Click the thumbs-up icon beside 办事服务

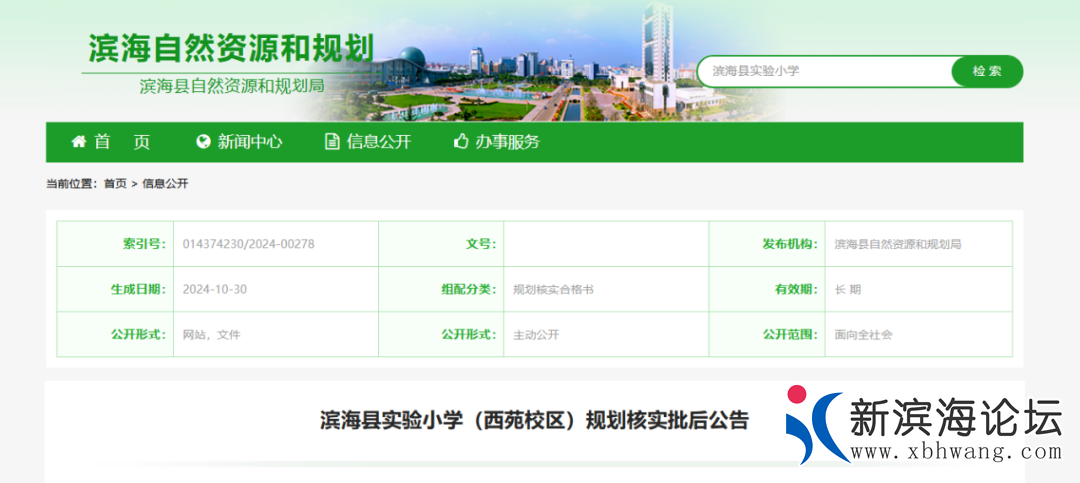pyautogui.click(x=461, y=142)
